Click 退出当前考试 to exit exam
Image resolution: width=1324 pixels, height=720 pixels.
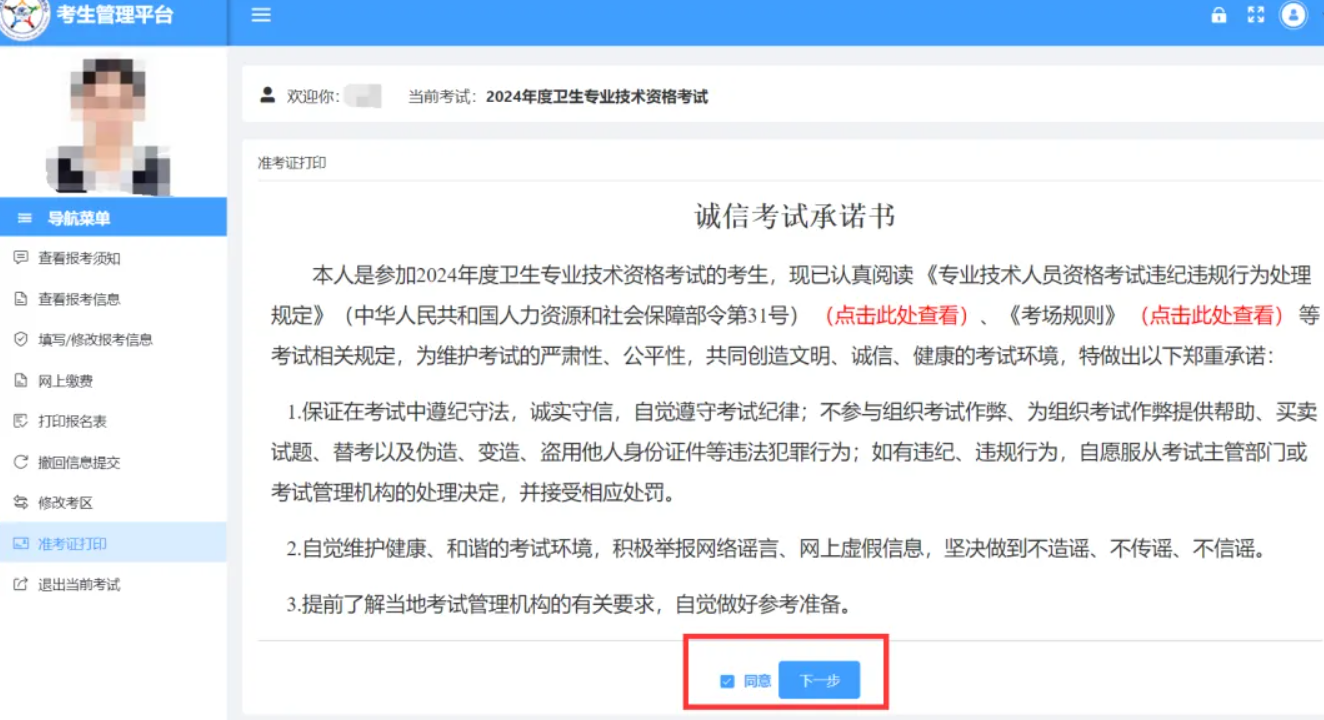pos(79,585)
